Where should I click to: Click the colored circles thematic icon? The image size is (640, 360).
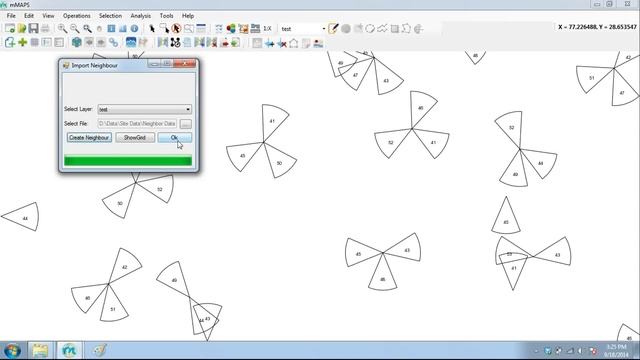(231, 29)
